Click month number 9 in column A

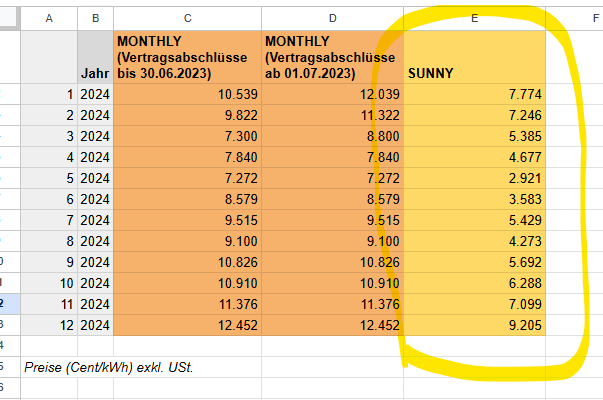(x=49, y=262)
